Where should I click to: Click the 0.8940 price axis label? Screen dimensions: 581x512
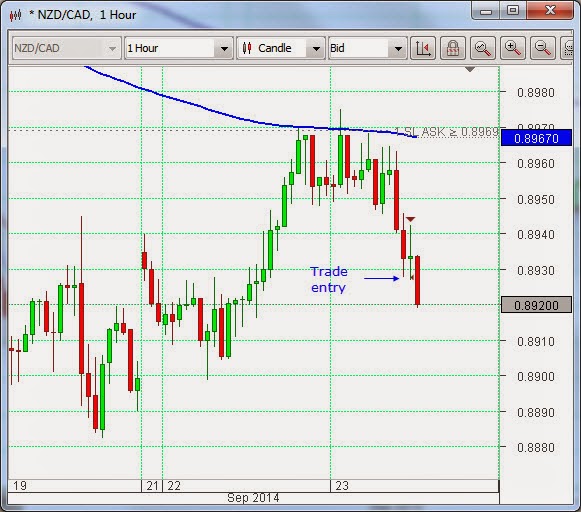point(536,235)
